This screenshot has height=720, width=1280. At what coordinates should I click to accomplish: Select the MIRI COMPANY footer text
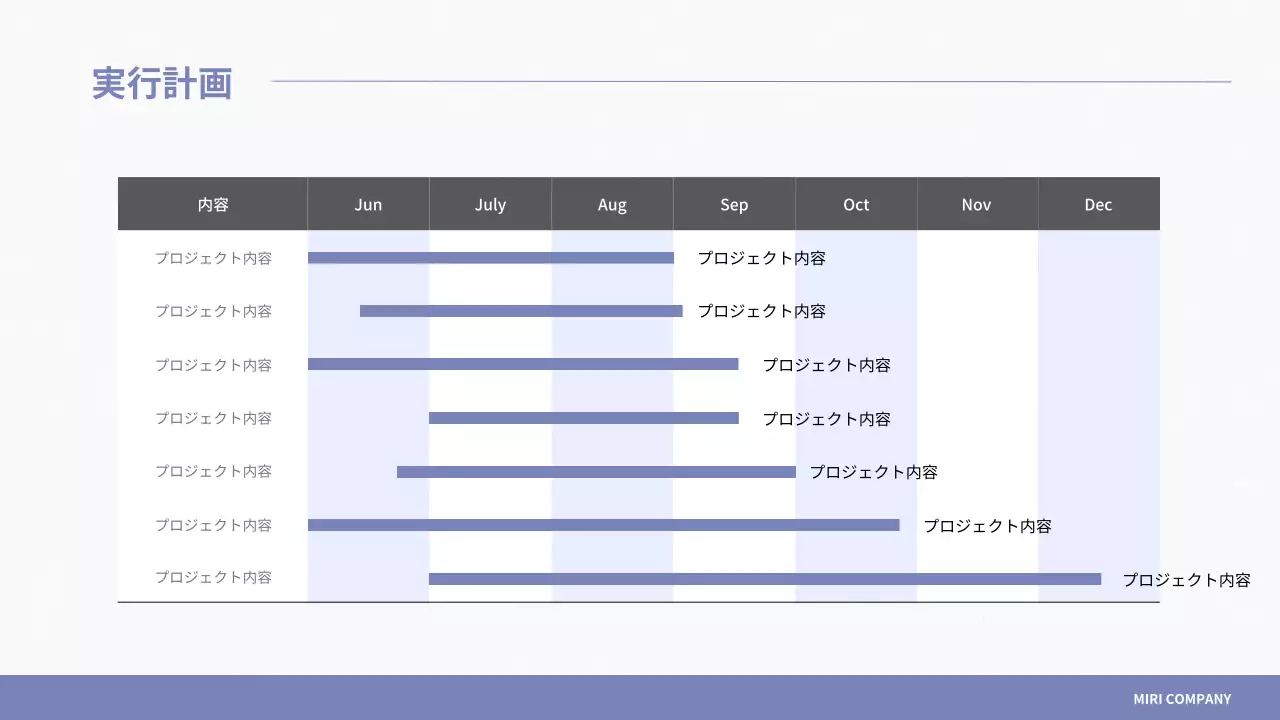pyautogui.click(x=1183, y=699)
